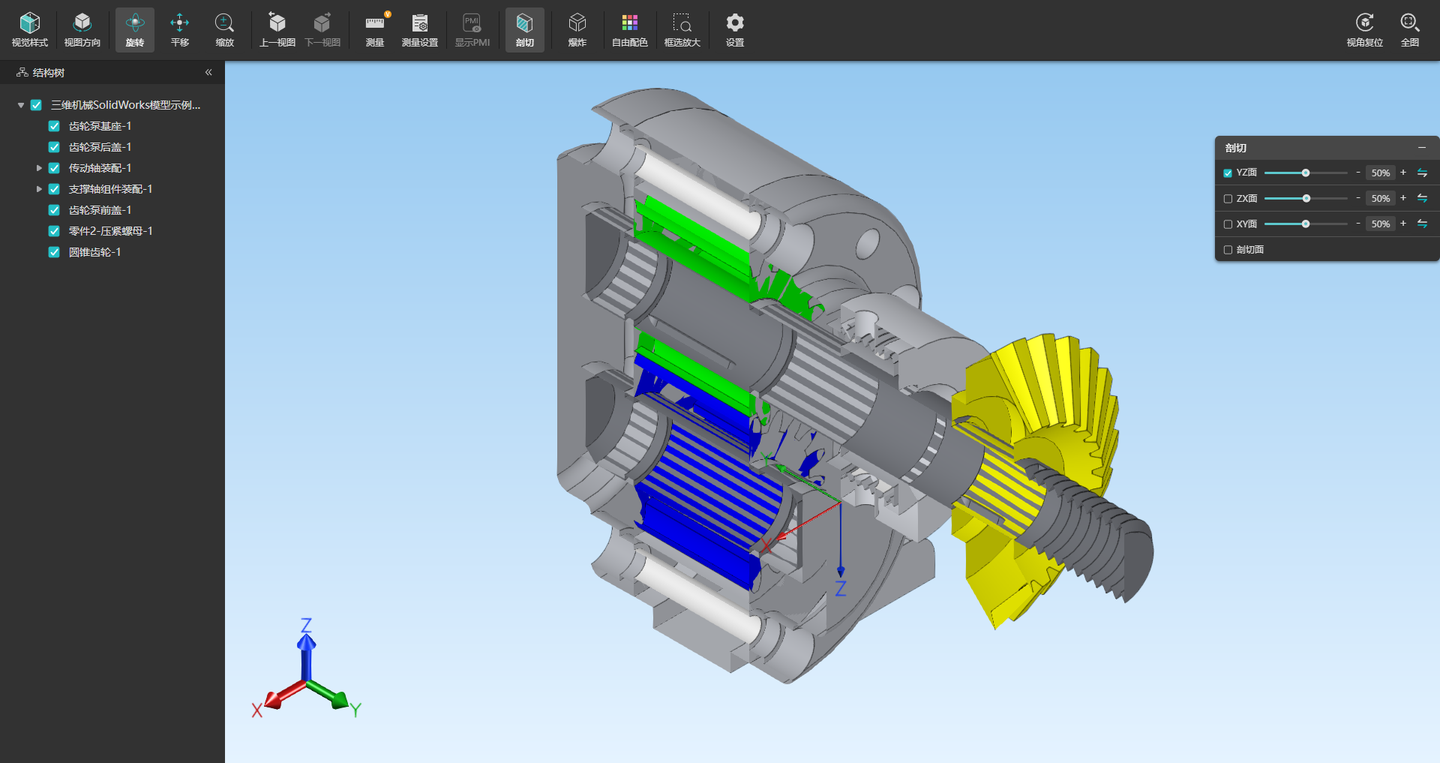
Task: Uncheck the root assembly 三维机械SolidWorks模型示例 checkbox
Action: (x=36, y=105)
